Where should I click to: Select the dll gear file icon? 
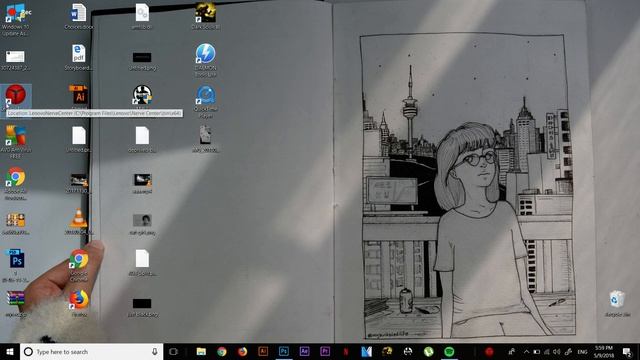pos(142,16)
